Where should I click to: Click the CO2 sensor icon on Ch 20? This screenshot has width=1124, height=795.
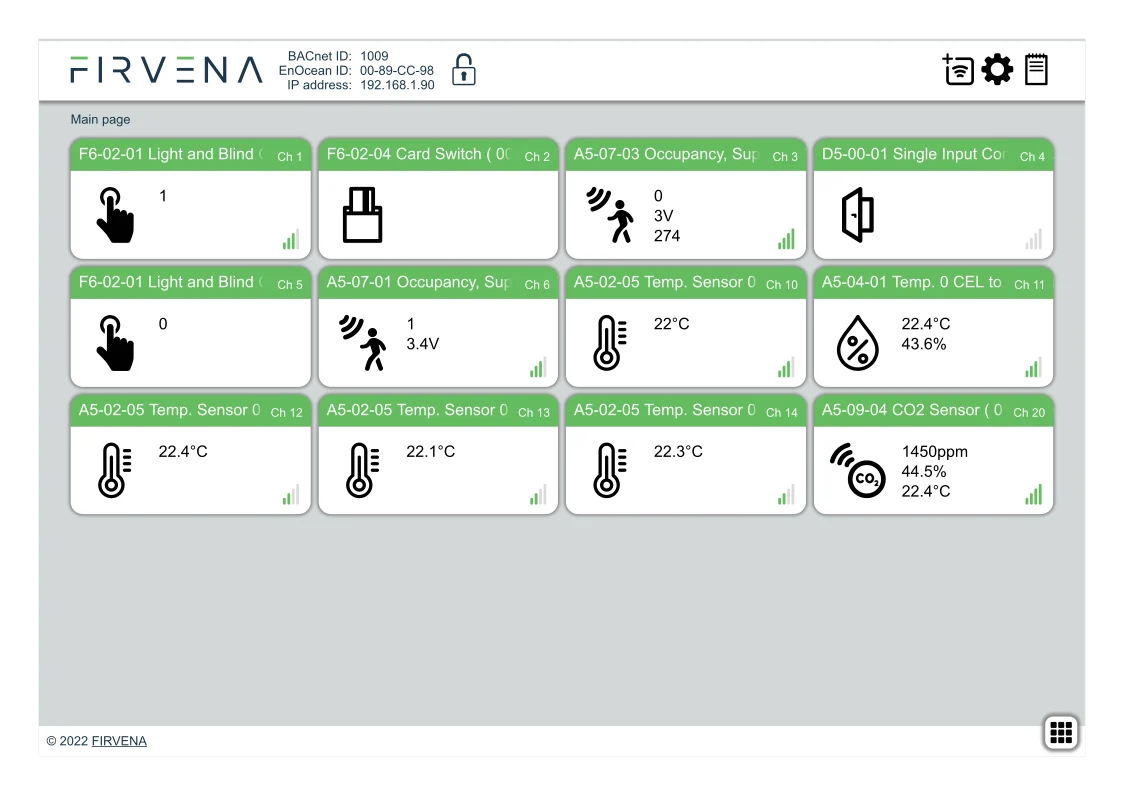[857, 471]
